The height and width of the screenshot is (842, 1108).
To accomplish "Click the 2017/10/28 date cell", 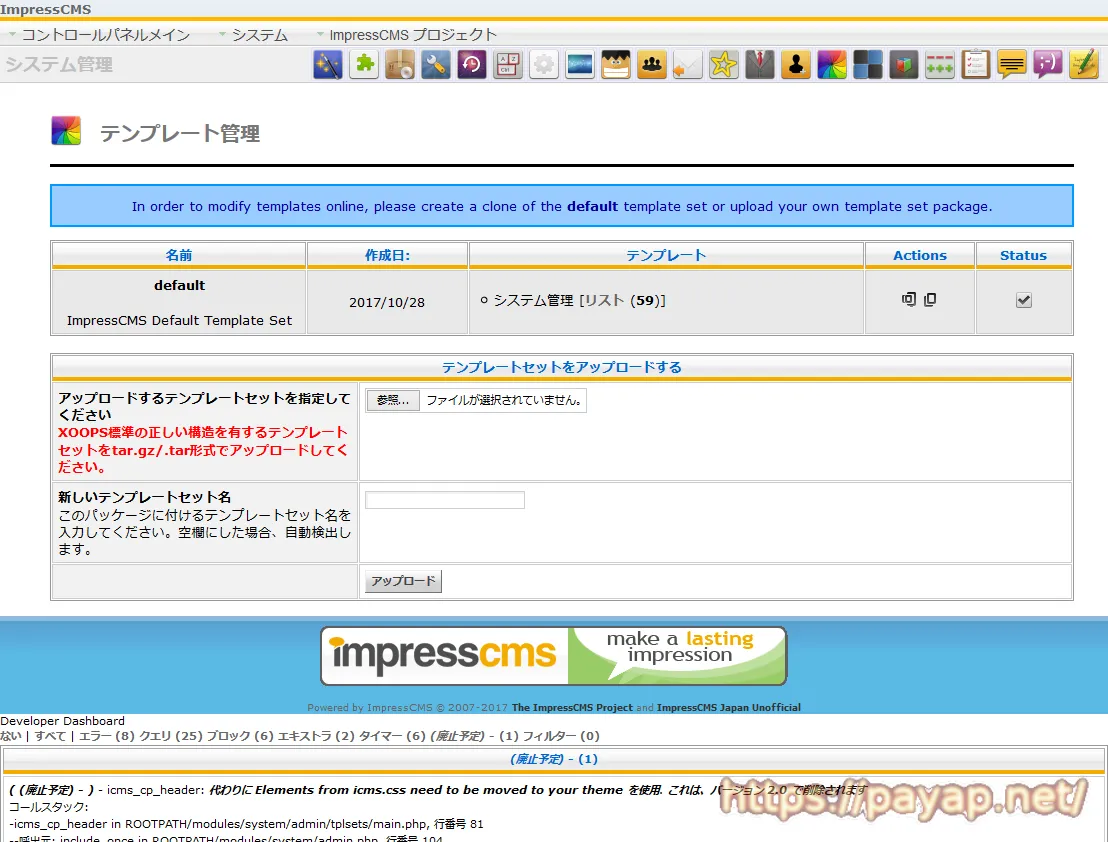I will click(x=387, y=302).
